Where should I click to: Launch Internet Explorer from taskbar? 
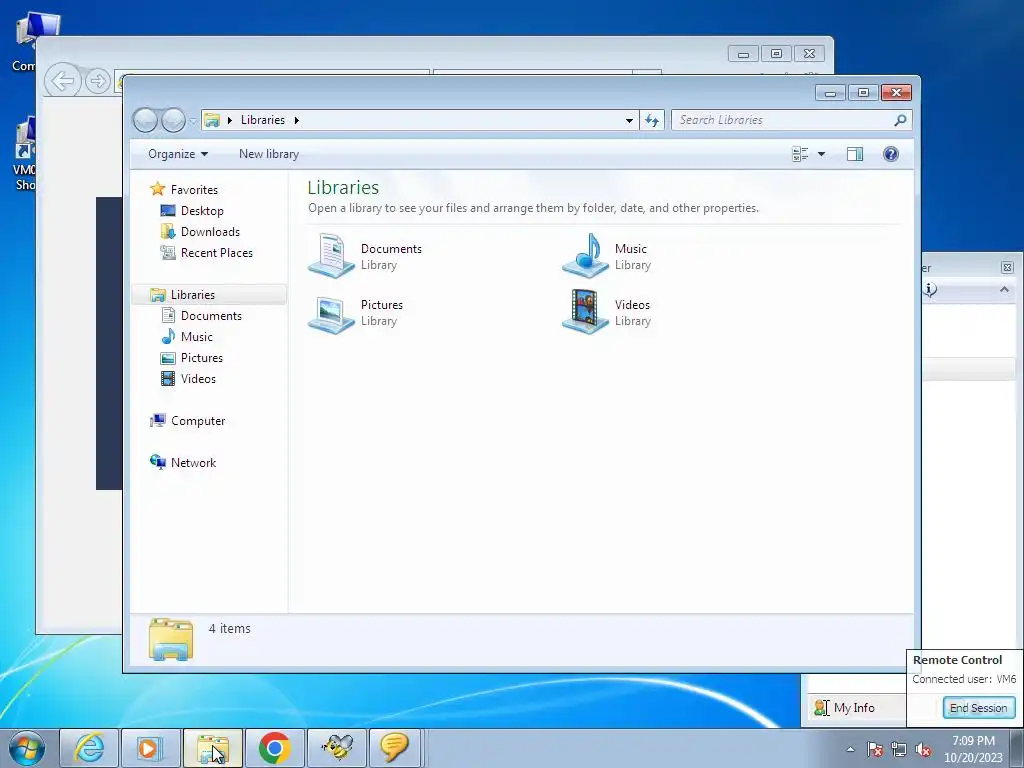point(89,748)
